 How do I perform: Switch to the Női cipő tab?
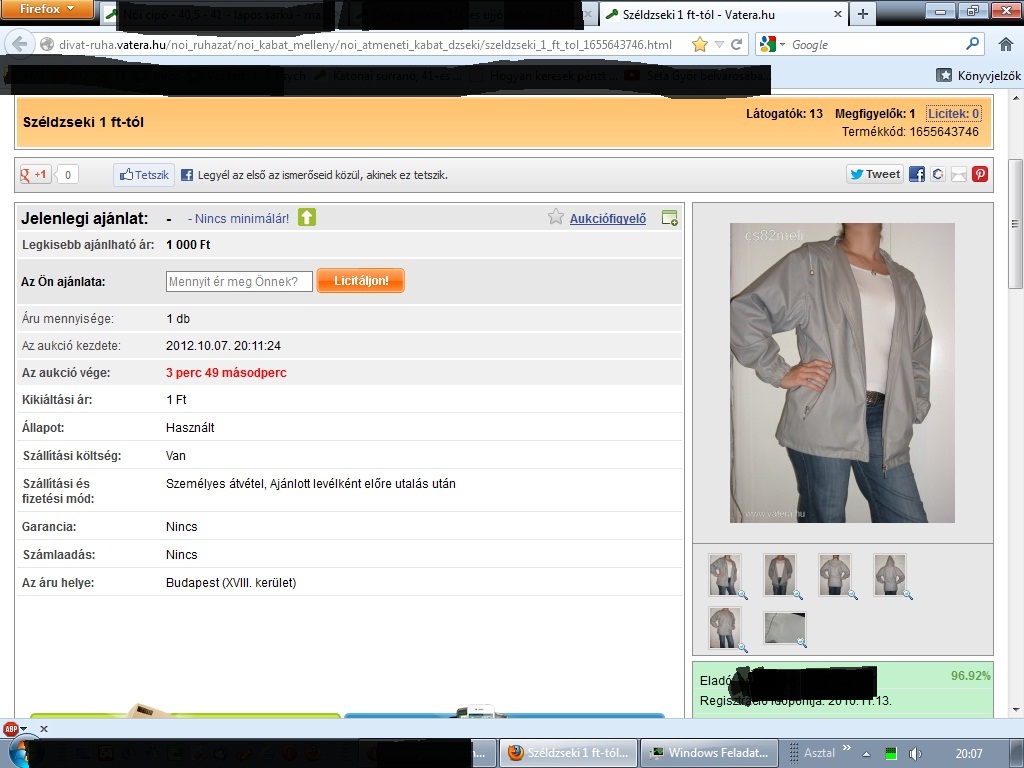(x=222, y=14)
